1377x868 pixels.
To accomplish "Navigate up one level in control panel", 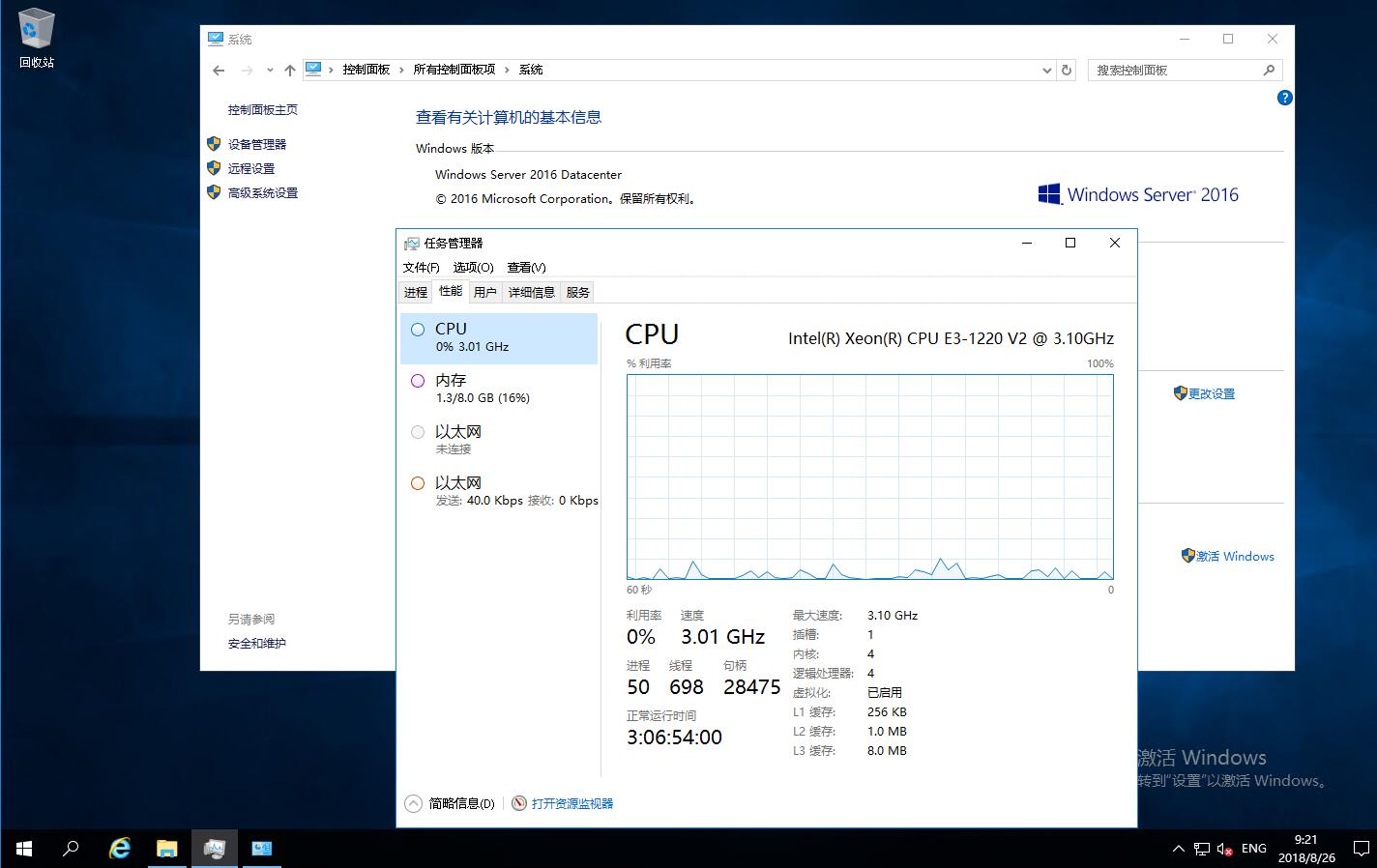I will (x=290, y=70).
